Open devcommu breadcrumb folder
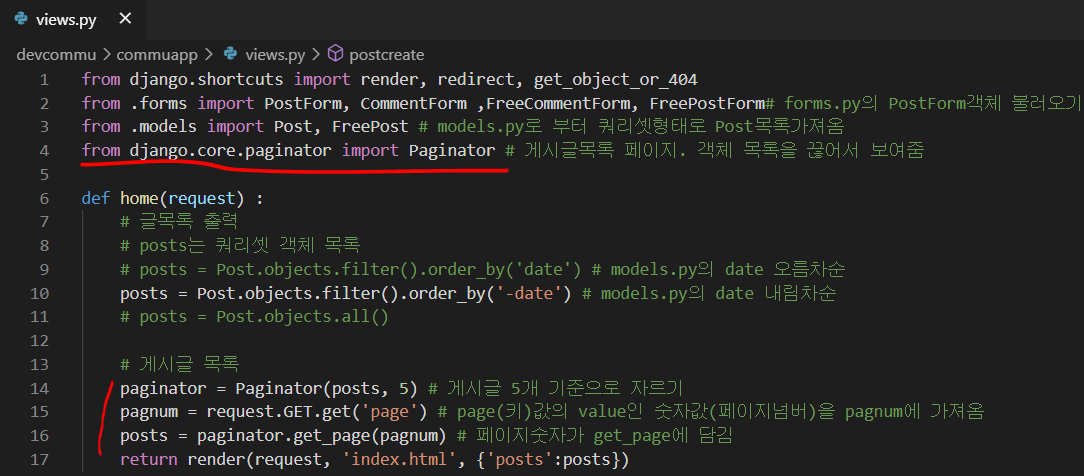 [x=55, y=54]
